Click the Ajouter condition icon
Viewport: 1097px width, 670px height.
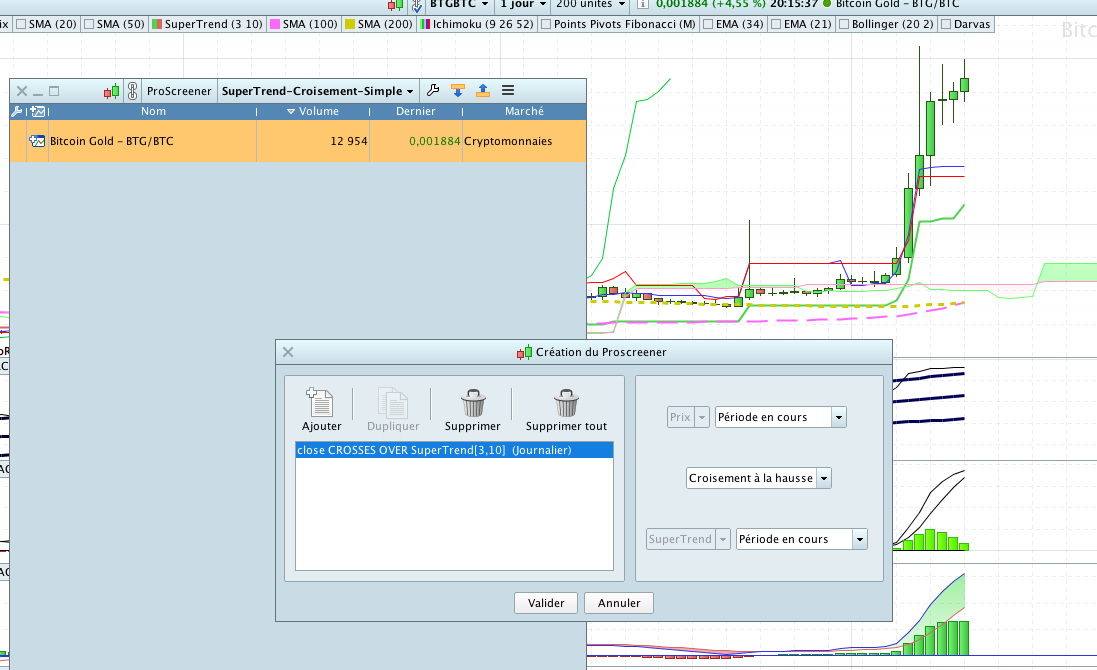[x=321, y=404]
